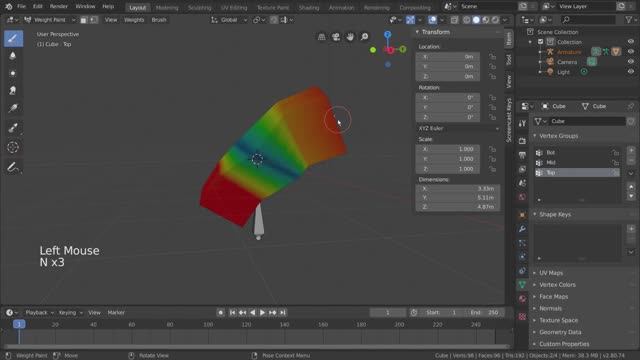
Task: Click the Blender logo menu icon
Action: pyautogui.click(x=9, y=7)
